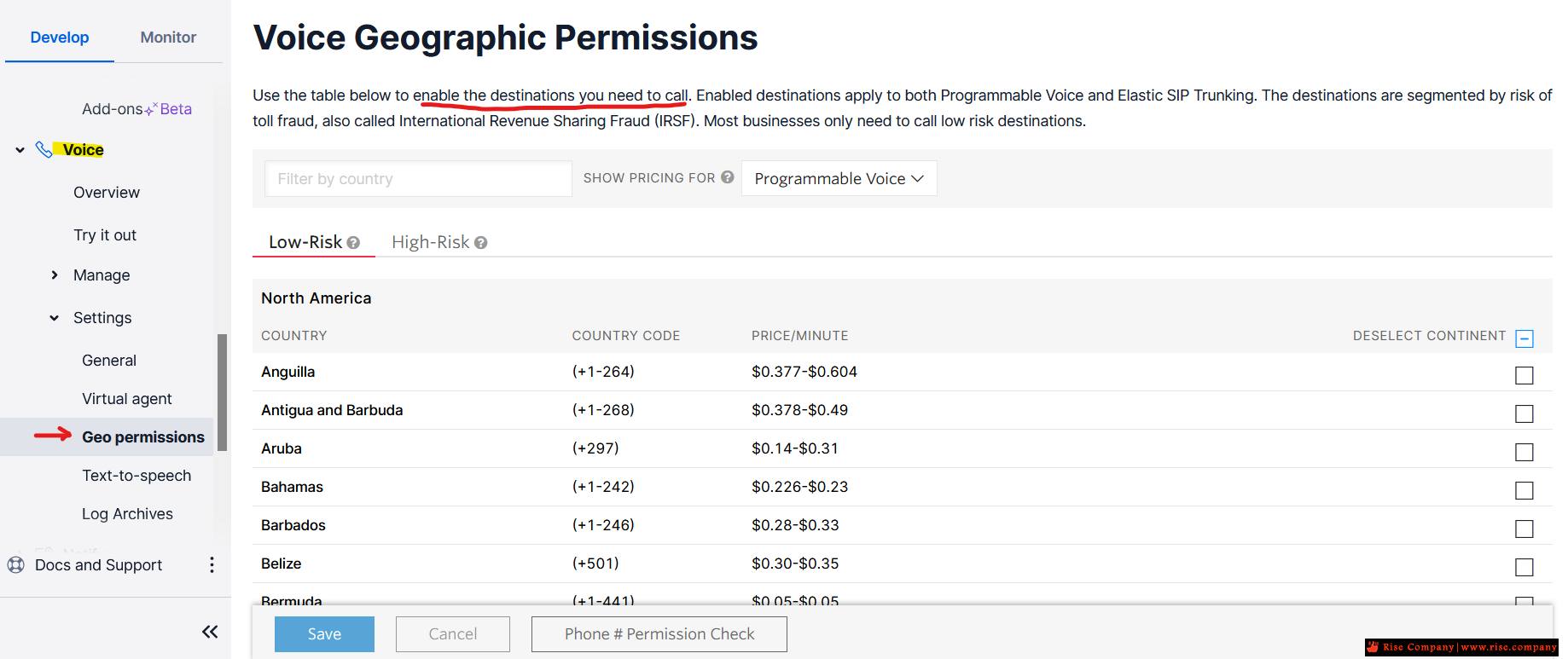
Task: Tick the Barbados checkbox
Action: pyautogui.click(x=1524, y=529)
